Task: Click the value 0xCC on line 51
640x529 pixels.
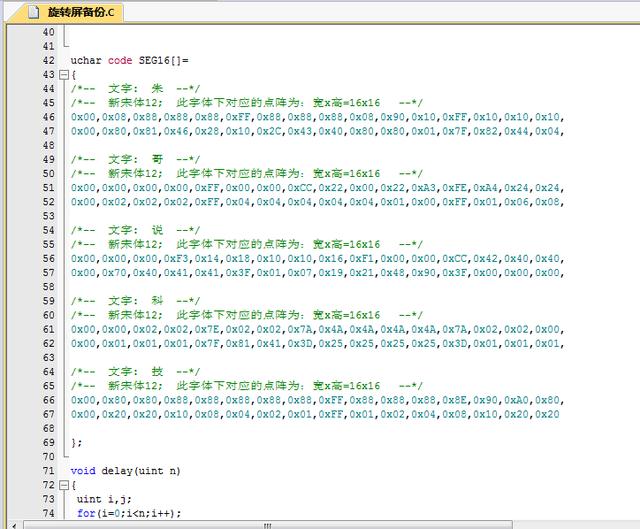Action: pos(300,188)
